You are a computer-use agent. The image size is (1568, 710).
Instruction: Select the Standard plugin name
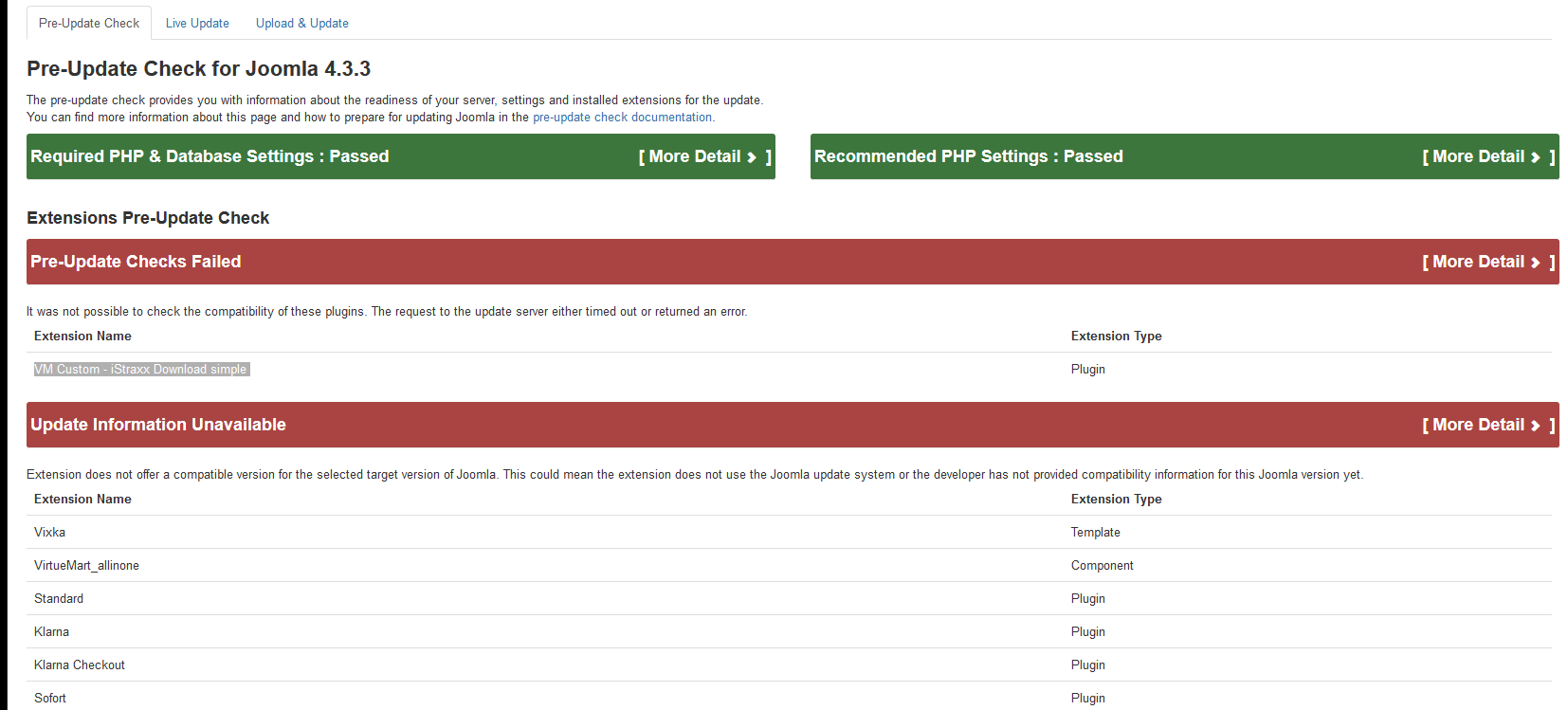pos(59,599)
